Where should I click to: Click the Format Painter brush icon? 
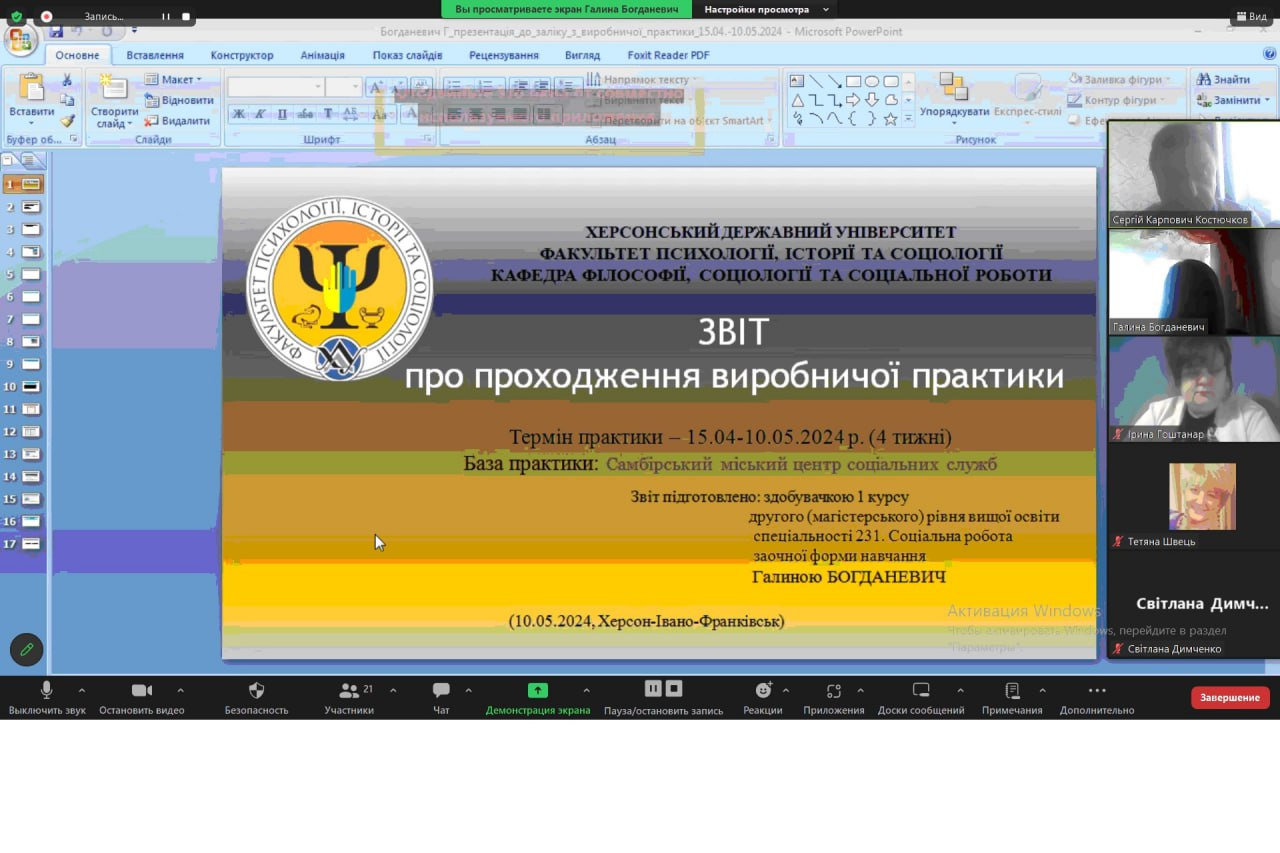(67, 121)
